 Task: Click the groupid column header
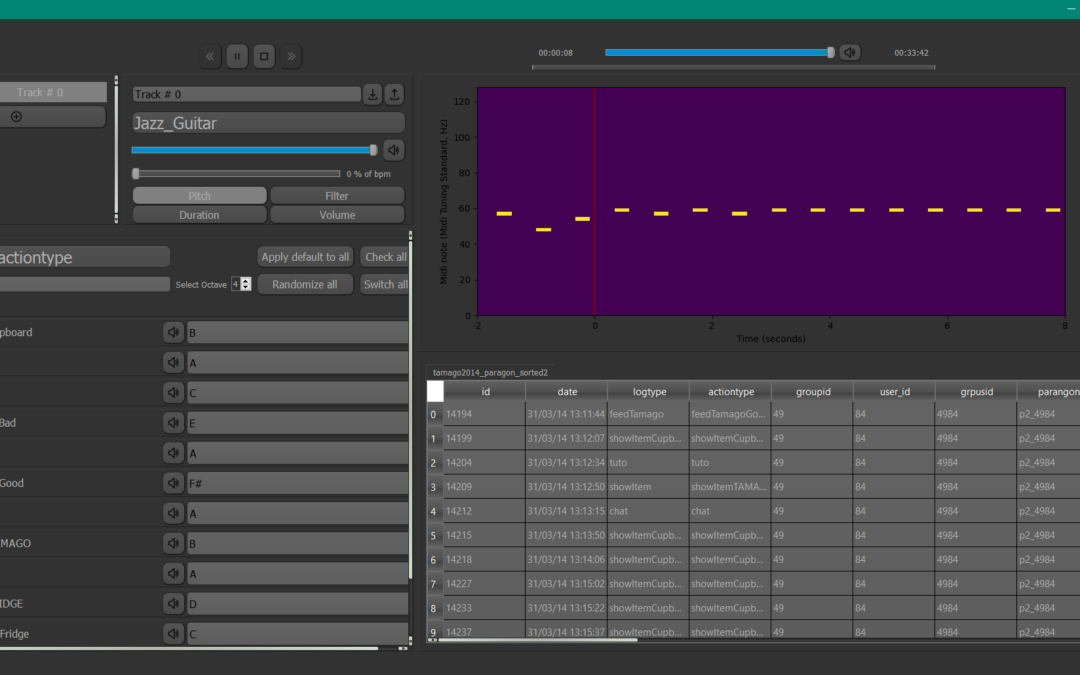tap(813, 391)
